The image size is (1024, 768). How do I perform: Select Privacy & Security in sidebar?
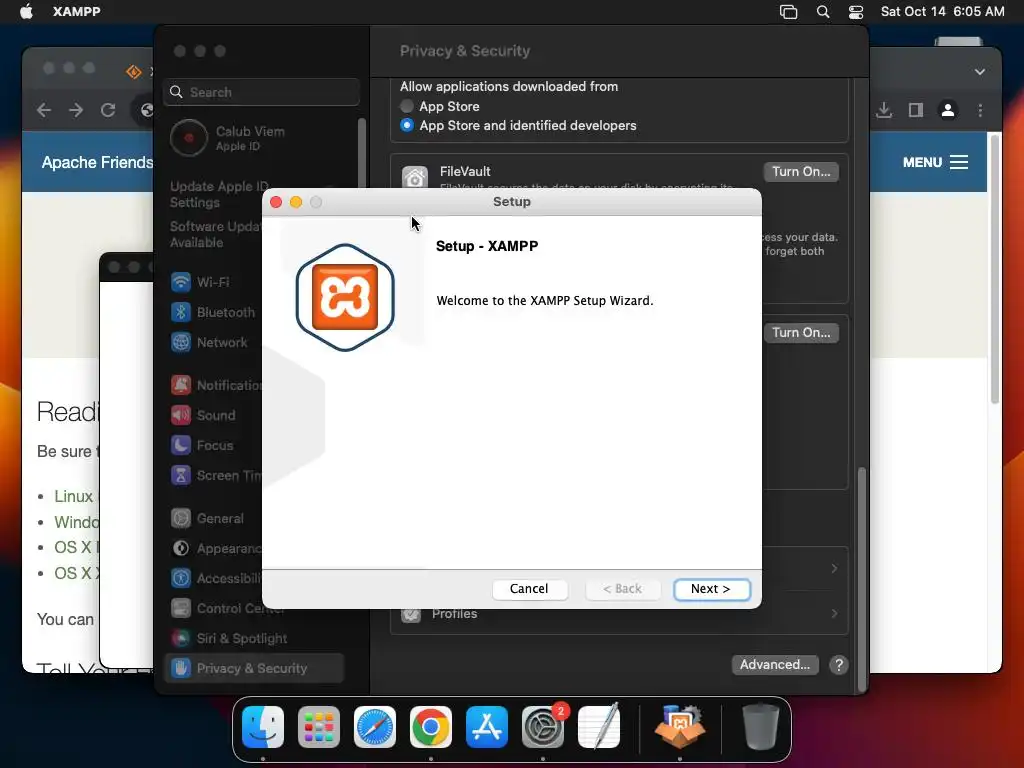pos(254,669)
